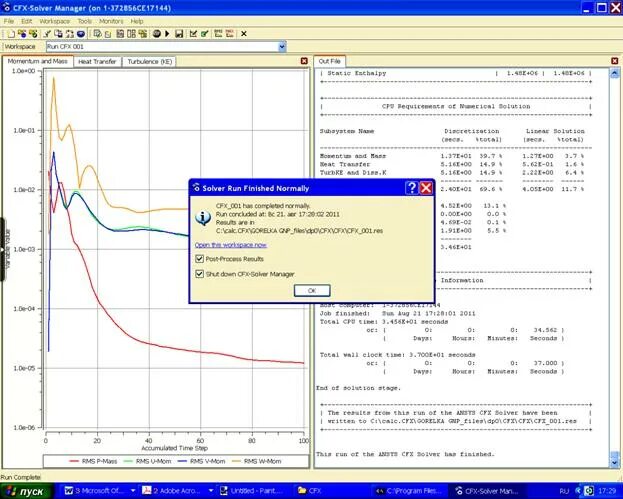Open the Workspace menu
This screenshot has width=623, height=499.
(54, 21)
